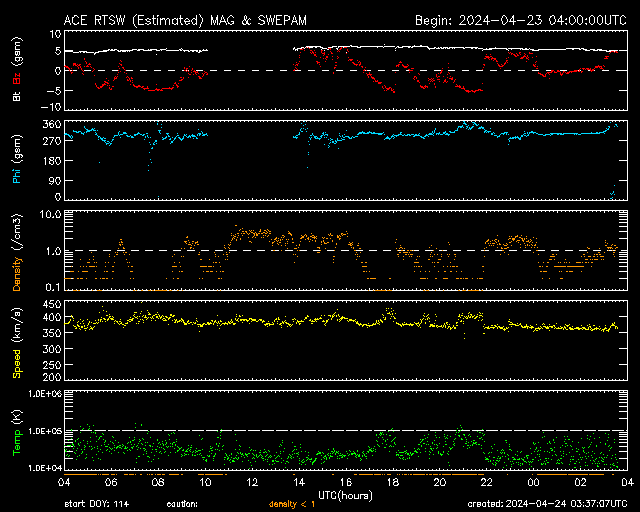Click the yellow Speed (km/s) axis label
This screenshot has width=640, height=512.
click(16, 340)
